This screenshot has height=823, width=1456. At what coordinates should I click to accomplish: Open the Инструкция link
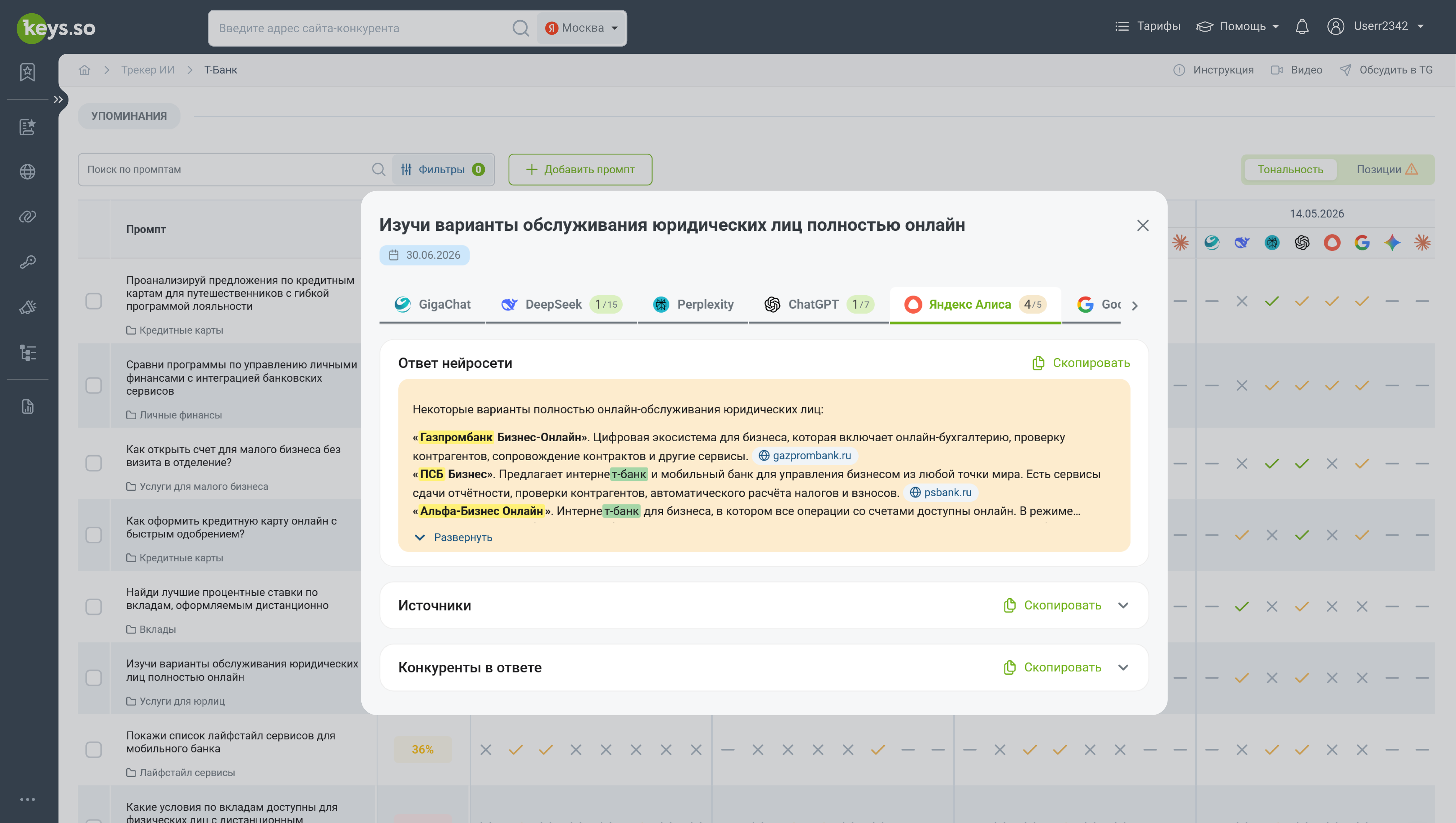[x=1213, y=70]
